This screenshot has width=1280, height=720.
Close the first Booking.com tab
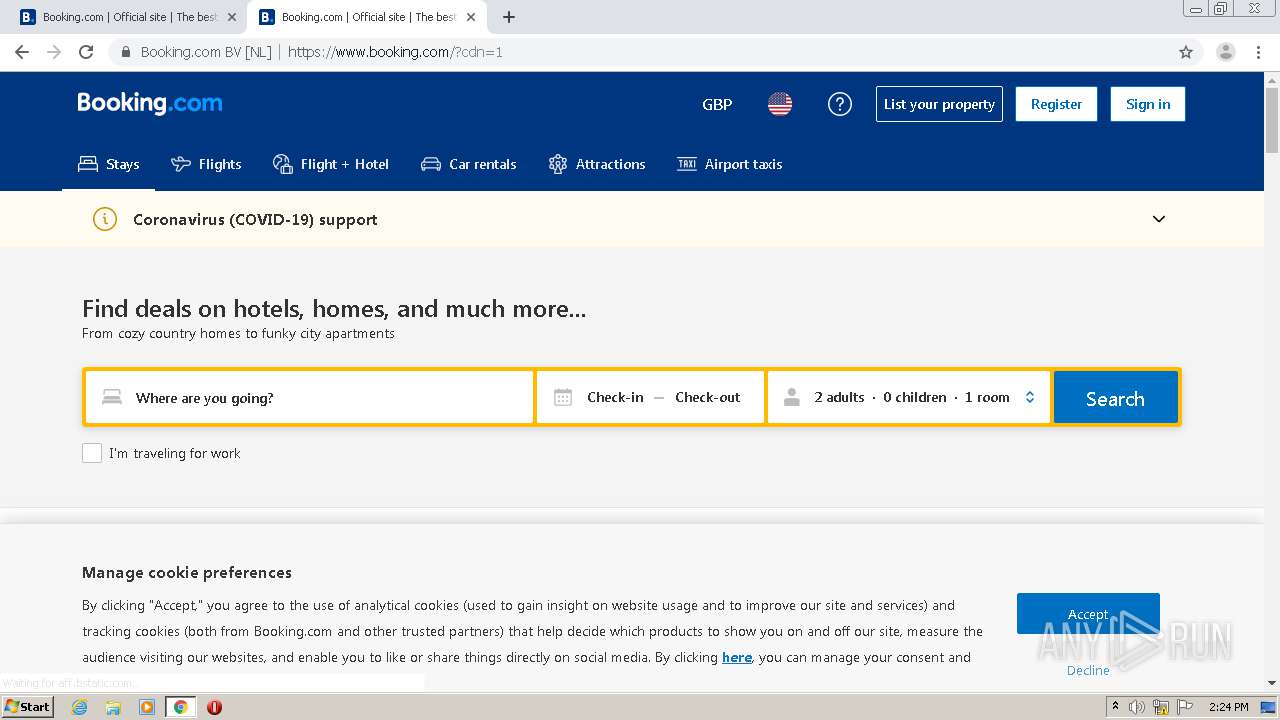coord(232,17)
